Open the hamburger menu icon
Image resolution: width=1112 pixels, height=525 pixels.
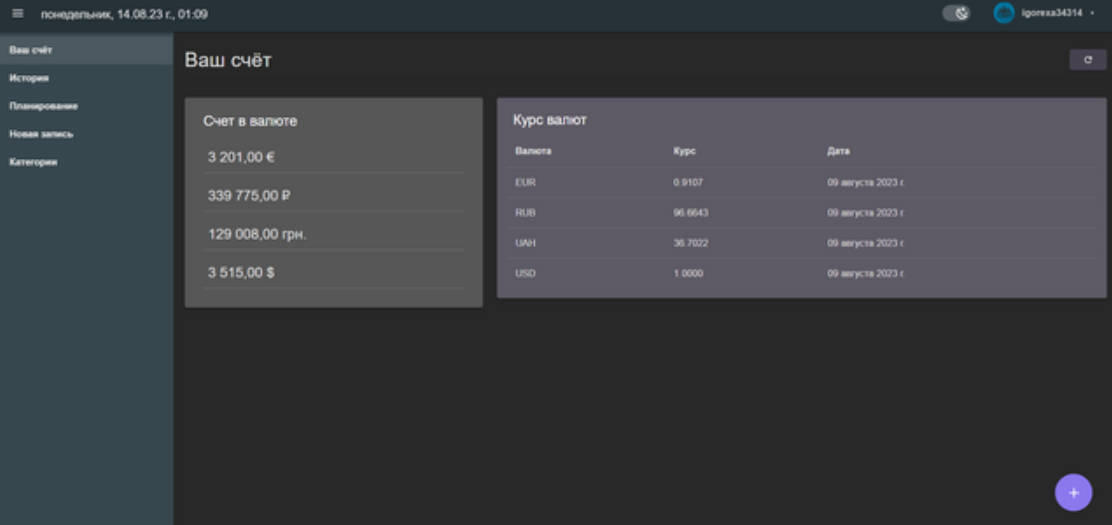[18, 13]
